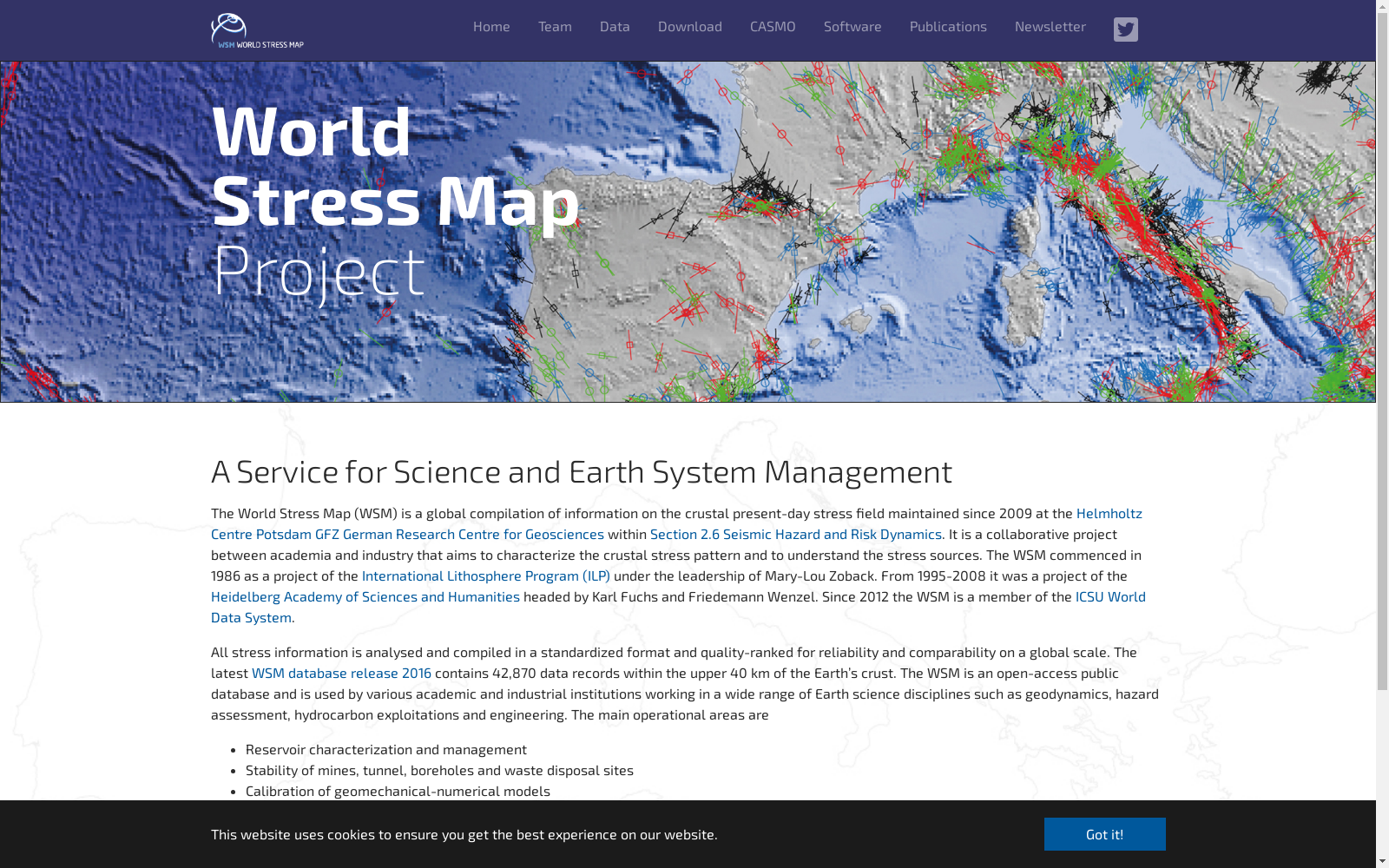The height and width of the screenshot is (868, 1389).
Task: Open the Twitter icon in the navbar
Action: point(1126,29)
